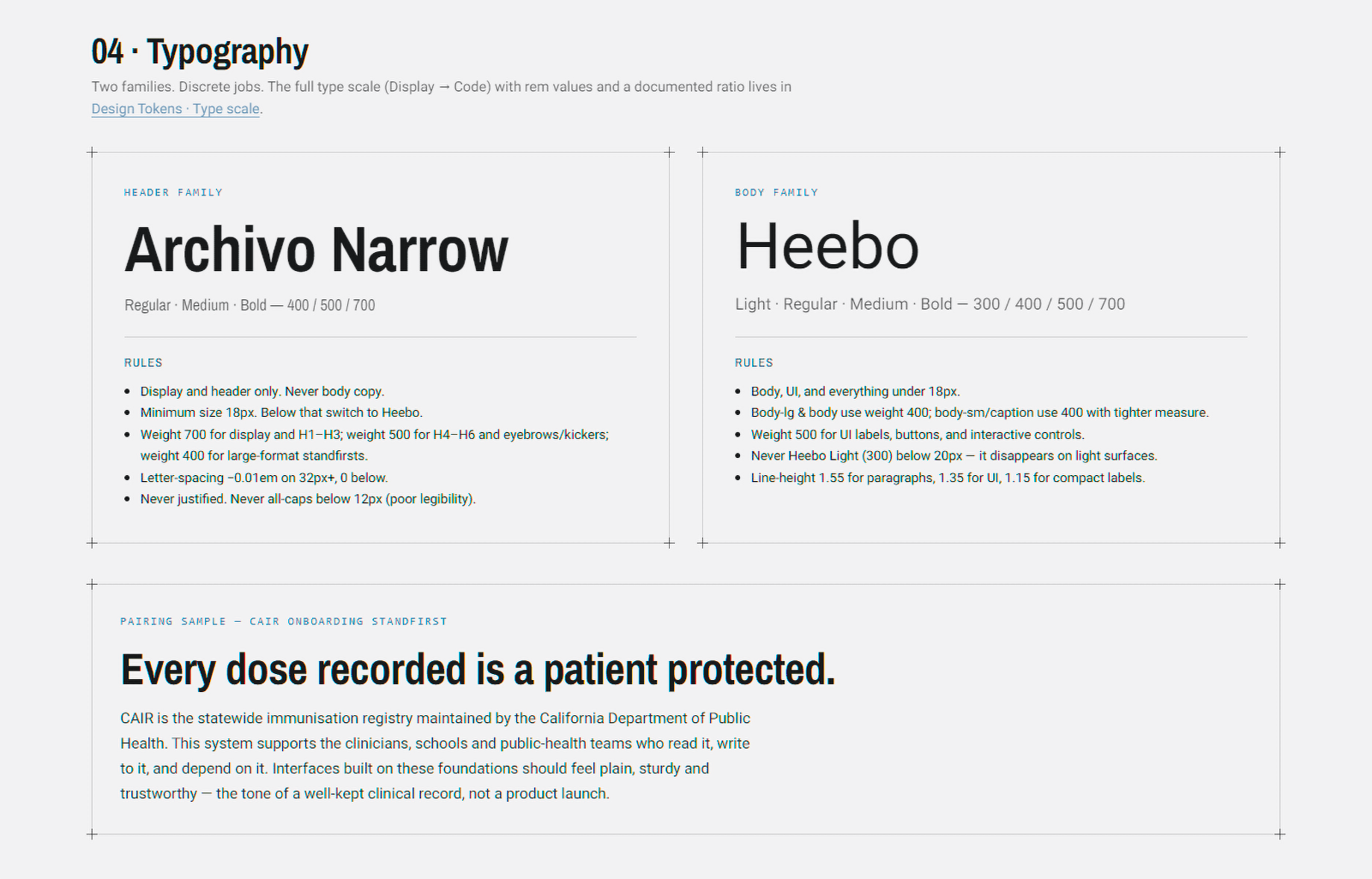
Task: Click the Archivo Narrow specimen title
Action: [316, 250]
